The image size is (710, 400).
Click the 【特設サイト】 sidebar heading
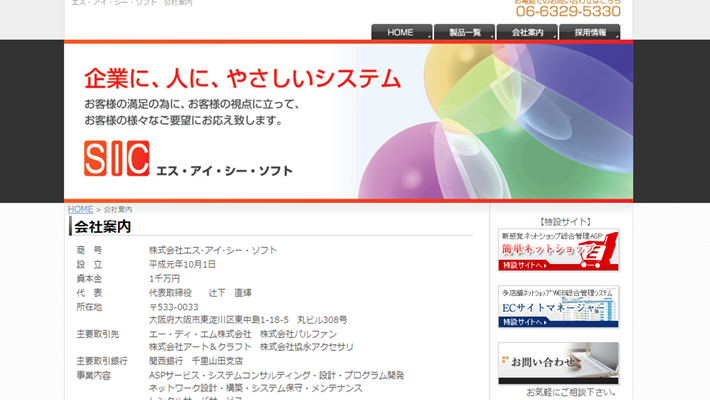click(x=566, y=222)
